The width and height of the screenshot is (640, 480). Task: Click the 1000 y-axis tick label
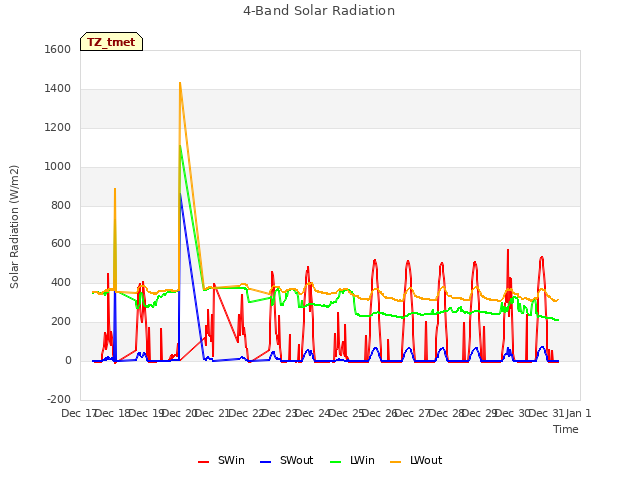[x=58, y=167]
